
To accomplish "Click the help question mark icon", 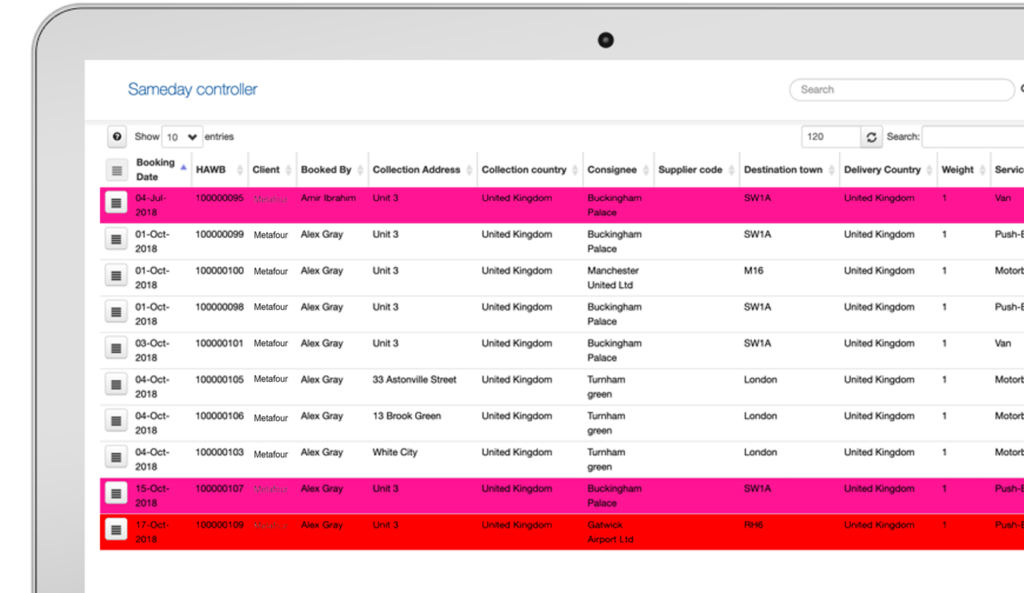I will (117, 136).
